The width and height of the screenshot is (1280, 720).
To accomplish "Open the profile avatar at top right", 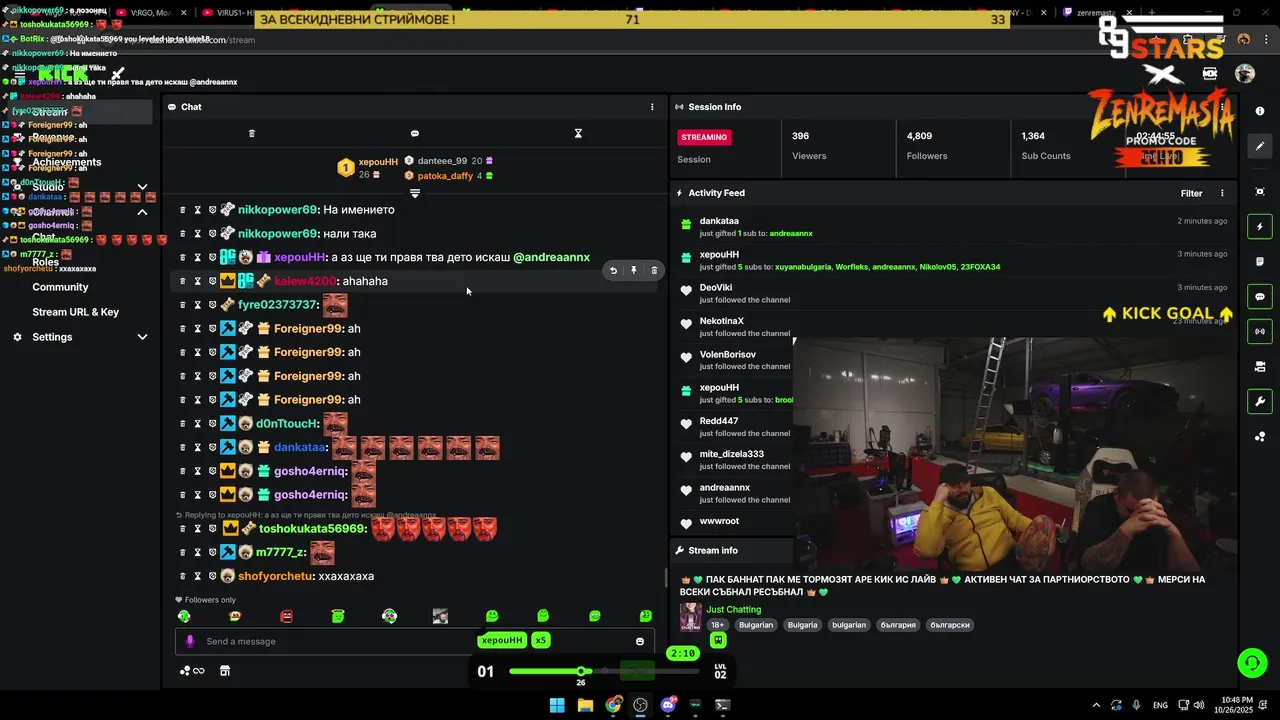I will (1245, 73).
